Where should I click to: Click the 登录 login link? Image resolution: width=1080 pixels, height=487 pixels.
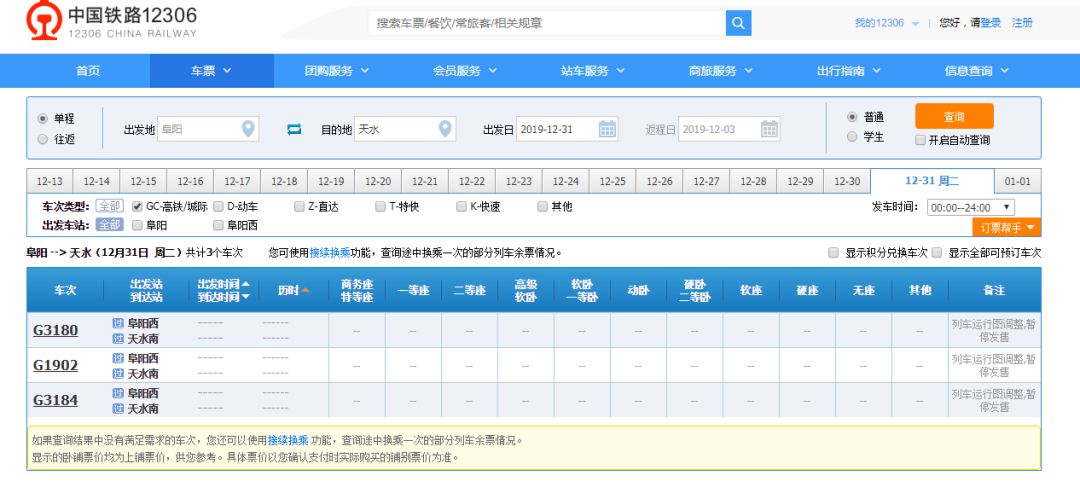point(990,23)
